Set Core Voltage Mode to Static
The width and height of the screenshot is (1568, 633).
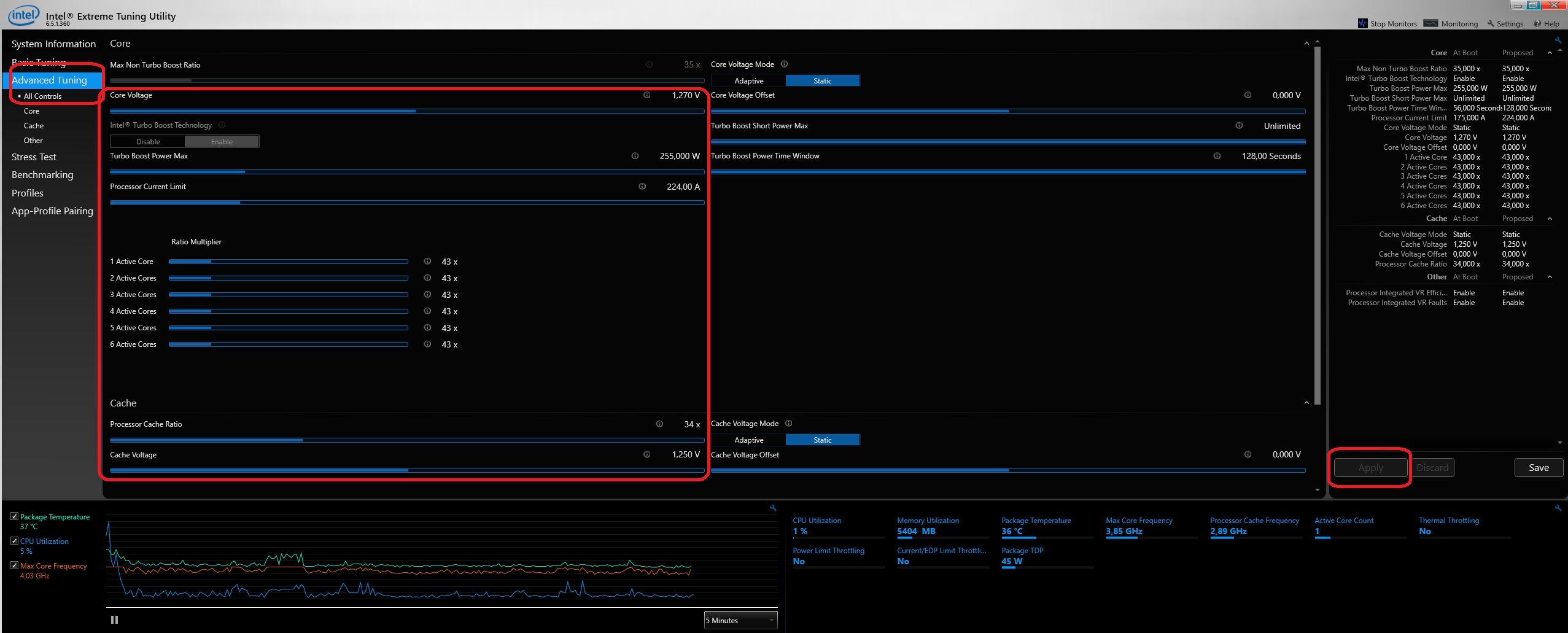tap(823, 81)
